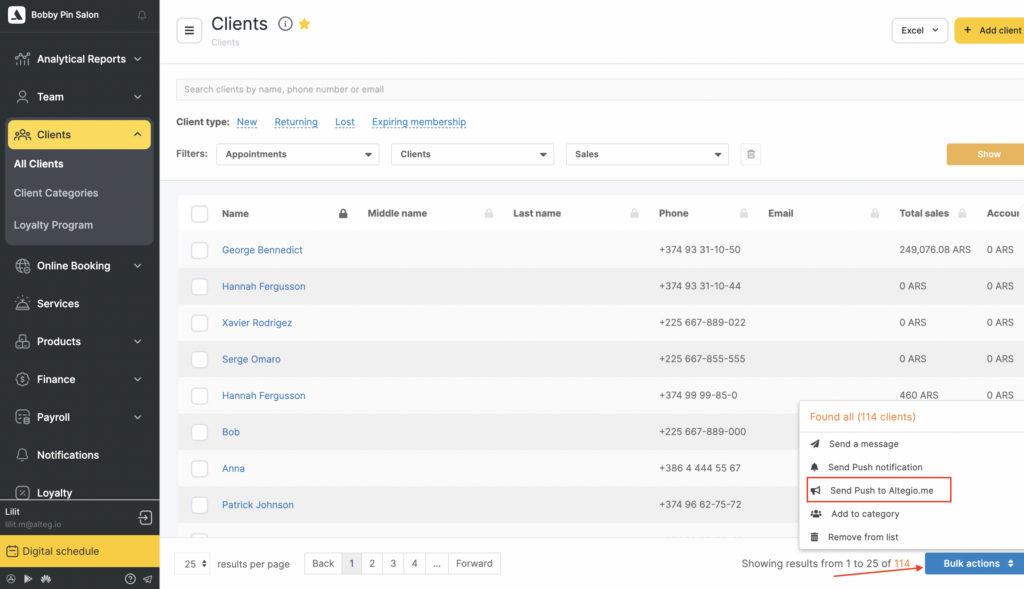Click the help question mark icon
Image resolution: width=1024 pixels, height=589 pixels.
130,579
